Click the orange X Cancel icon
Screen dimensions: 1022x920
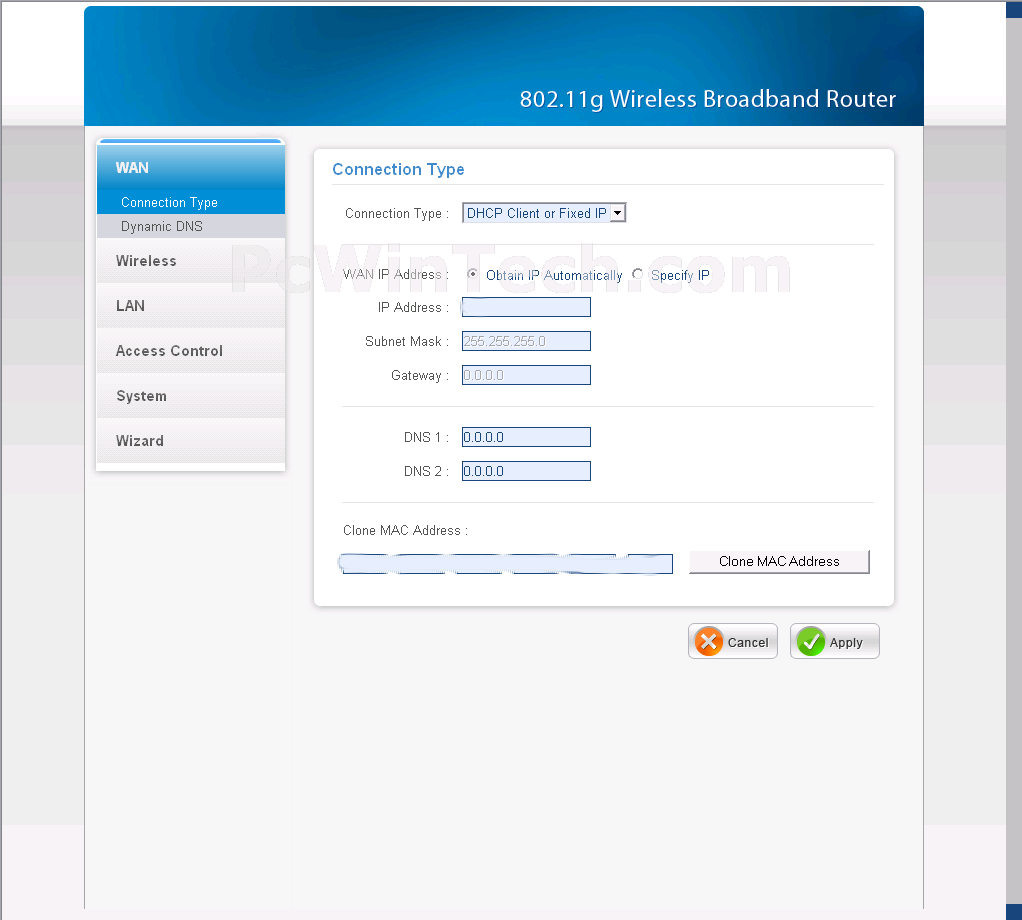(708, 642)
